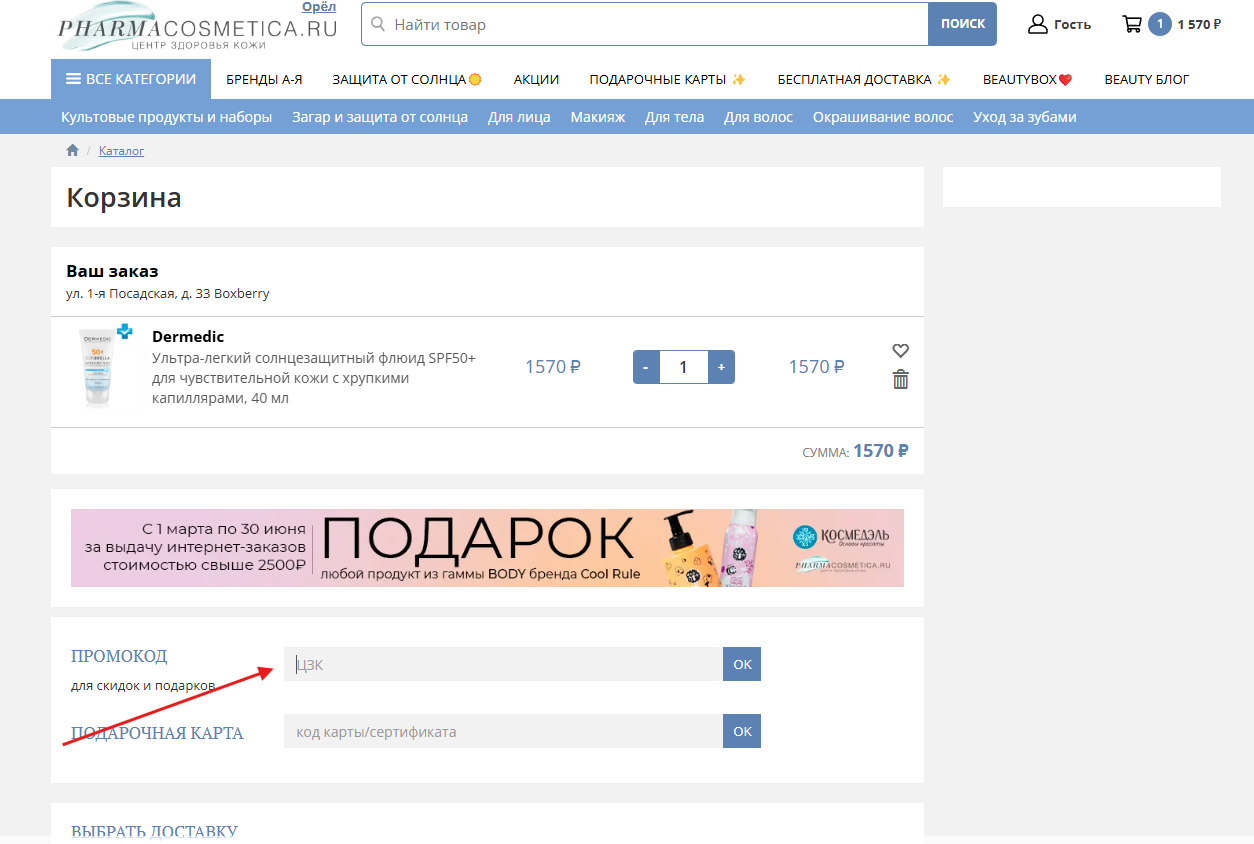Open ЗАЩИТА ОТ СОЛНЦА menu item
Image resolution: width=1254 pixels, height=844 pixels.
coord(408,79)
